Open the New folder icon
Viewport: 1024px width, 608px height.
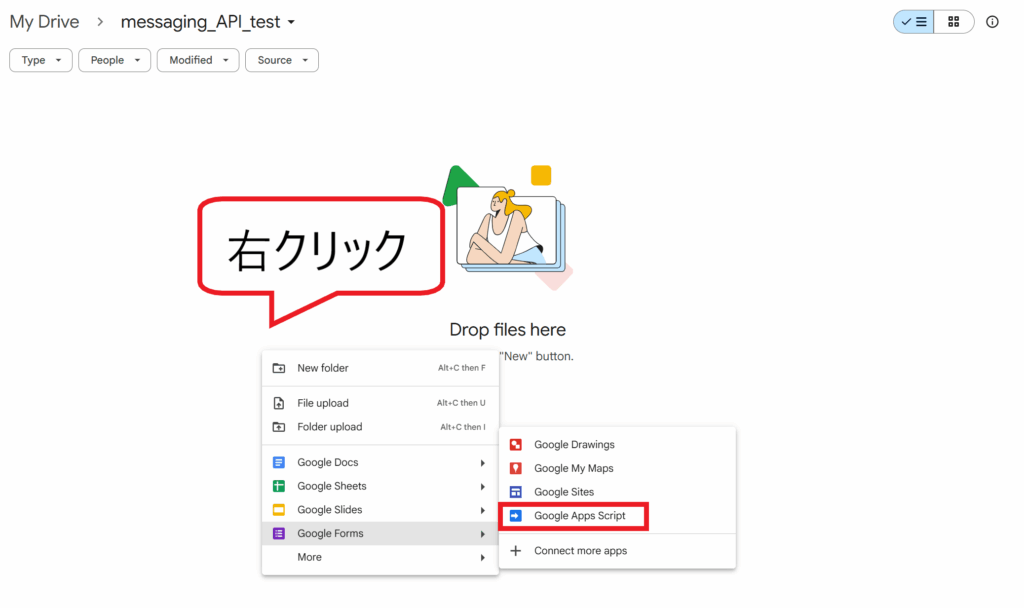click(279, 368)
